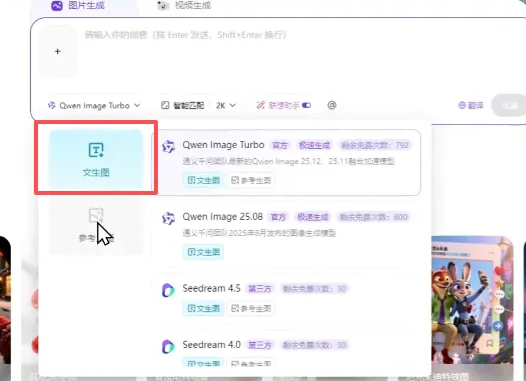Screen dimensions: 526x381
Task: Click the 联想助手 magic wand icon
Action: [260, 105]
